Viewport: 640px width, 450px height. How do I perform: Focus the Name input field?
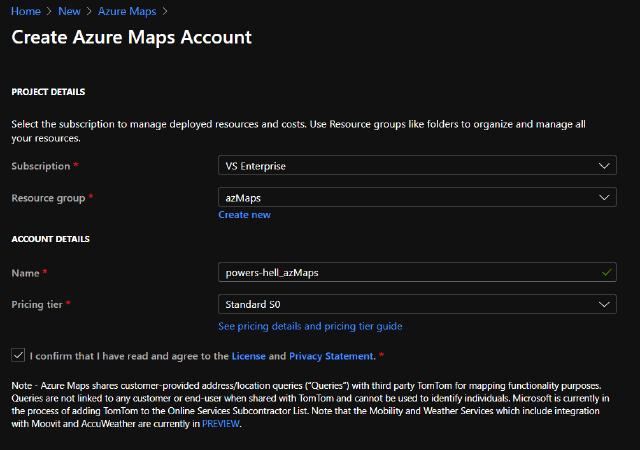click(417, 272)
